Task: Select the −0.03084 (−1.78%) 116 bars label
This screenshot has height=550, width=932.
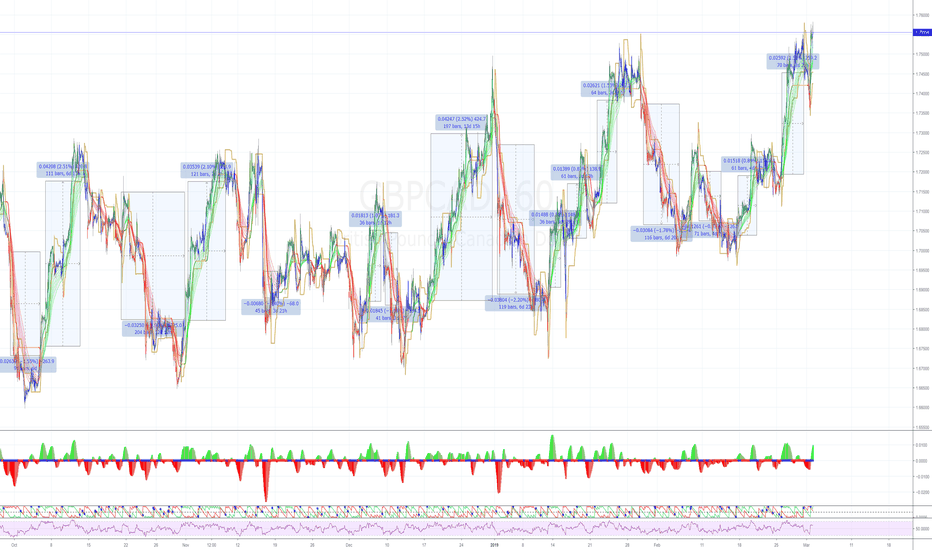Action: point(662,234)
